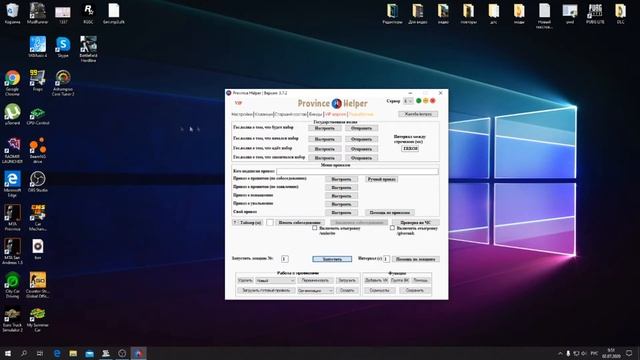This screenshot has height=360, width=640.
Task: Click Отправить for the 'начался набор' wave
Action: point(361,139)
